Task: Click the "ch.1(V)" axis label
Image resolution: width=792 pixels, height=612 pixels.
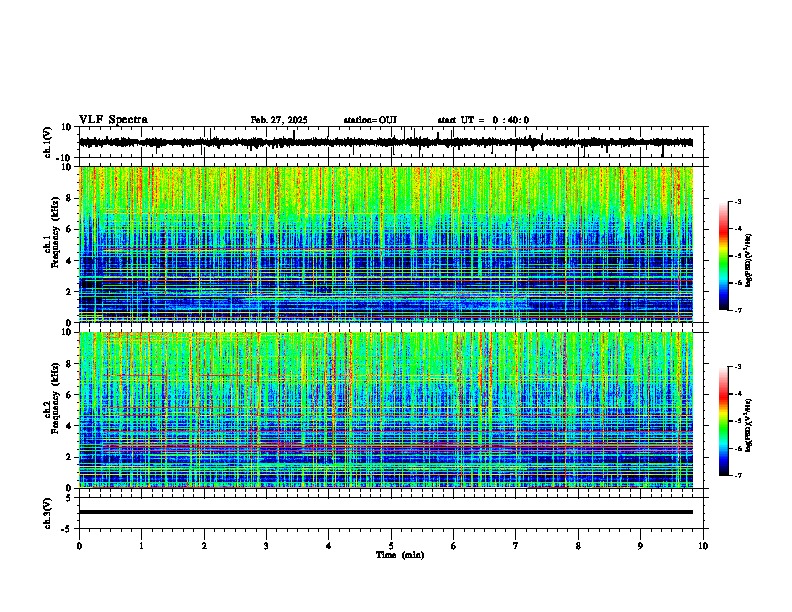Action: [x=48, y=142]
